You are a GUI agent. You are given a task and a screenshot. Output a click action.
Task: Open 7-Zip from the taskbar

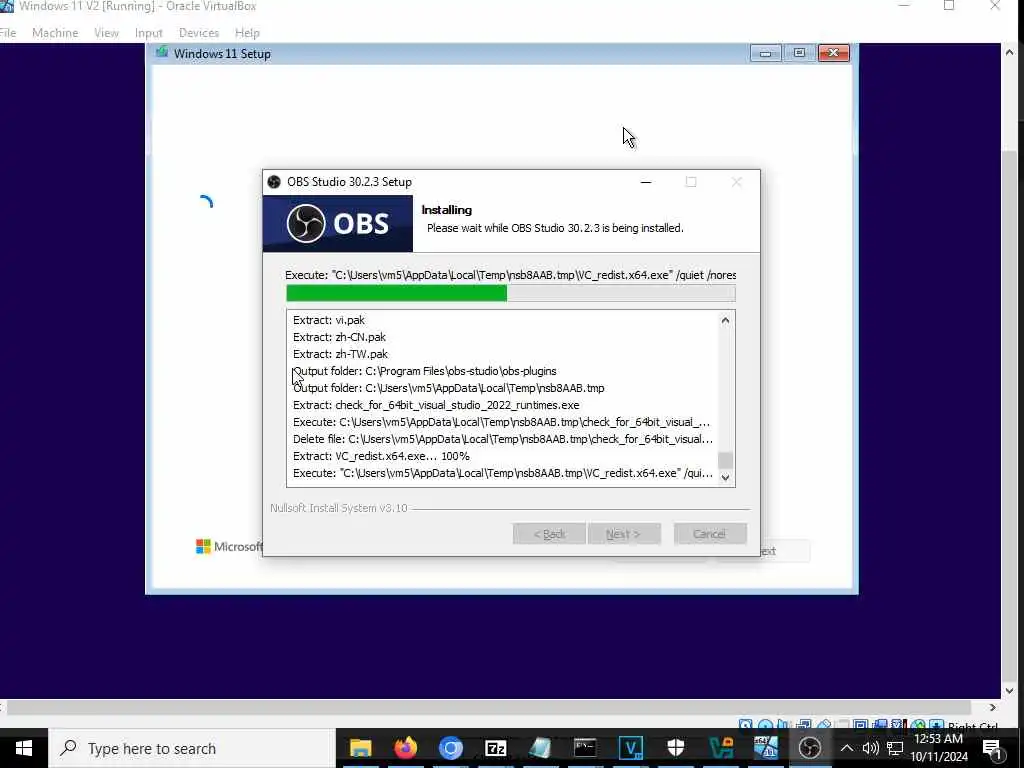(496, 748)
